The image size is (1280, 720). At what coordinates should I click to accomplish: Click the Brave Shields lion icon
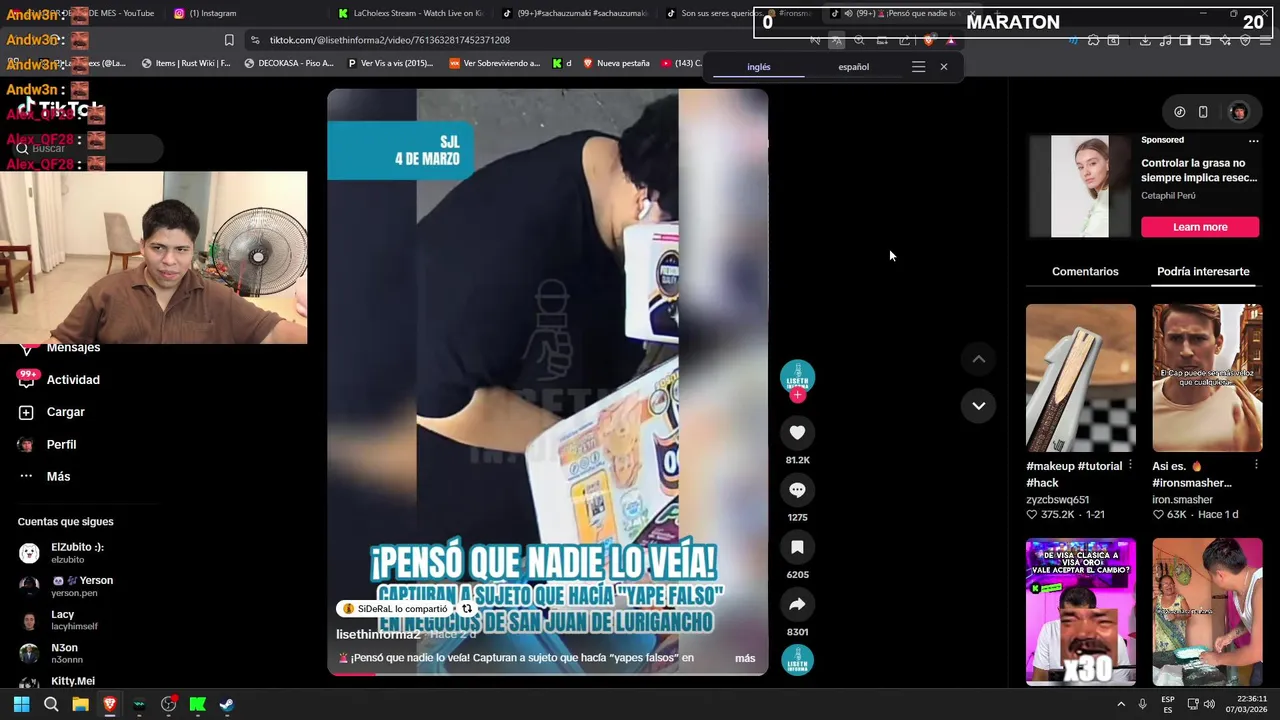928,40
